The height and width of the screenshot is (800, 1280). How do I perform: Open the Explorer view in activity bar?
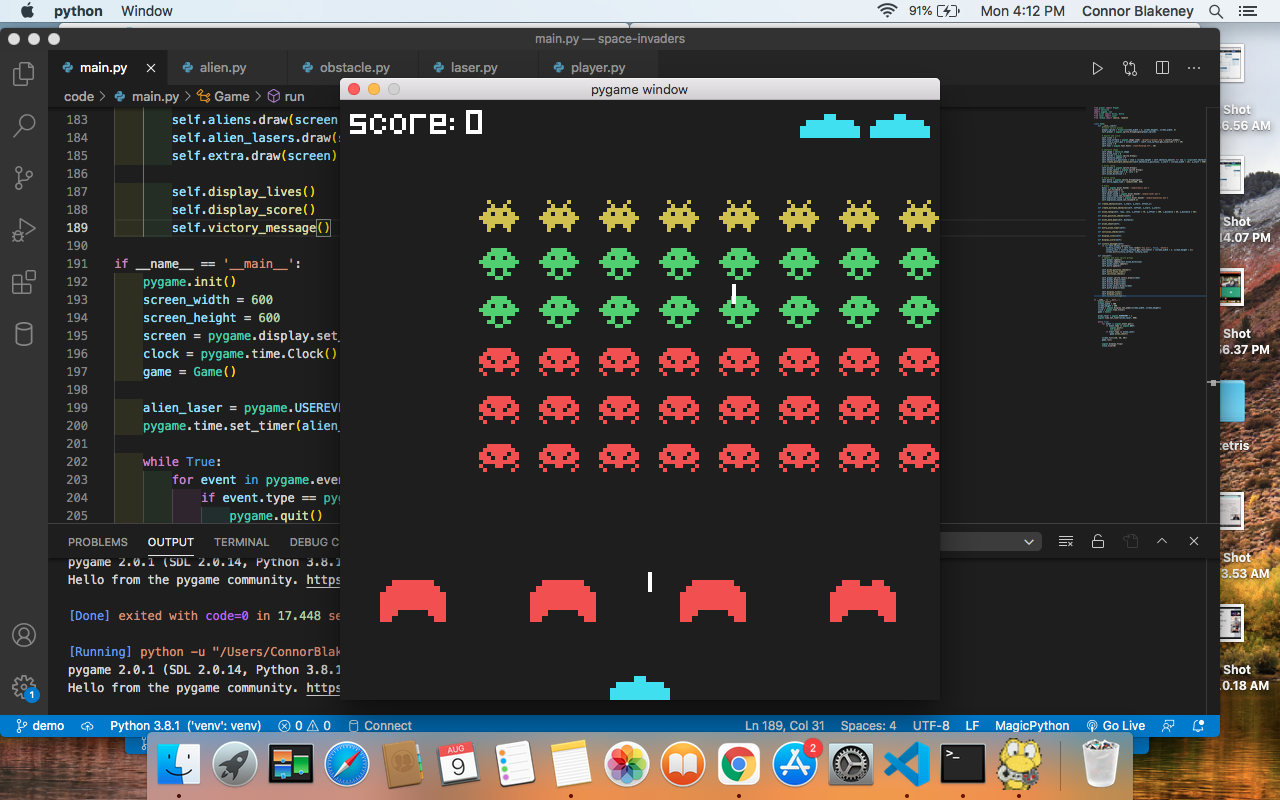pos(23,74)
